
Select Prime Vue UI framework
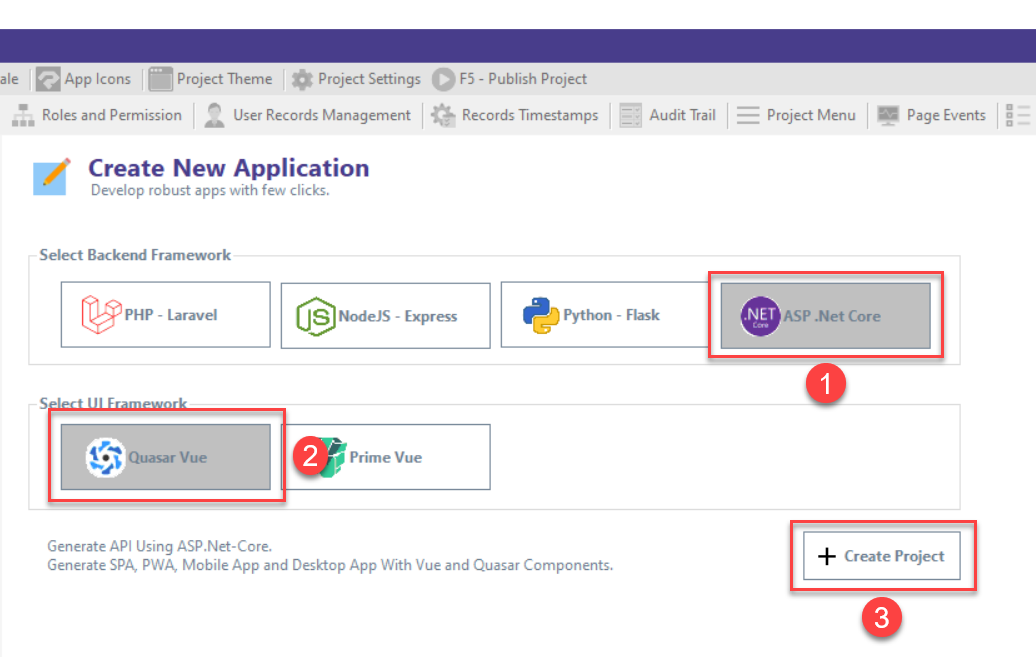click(x=387, y=457)
